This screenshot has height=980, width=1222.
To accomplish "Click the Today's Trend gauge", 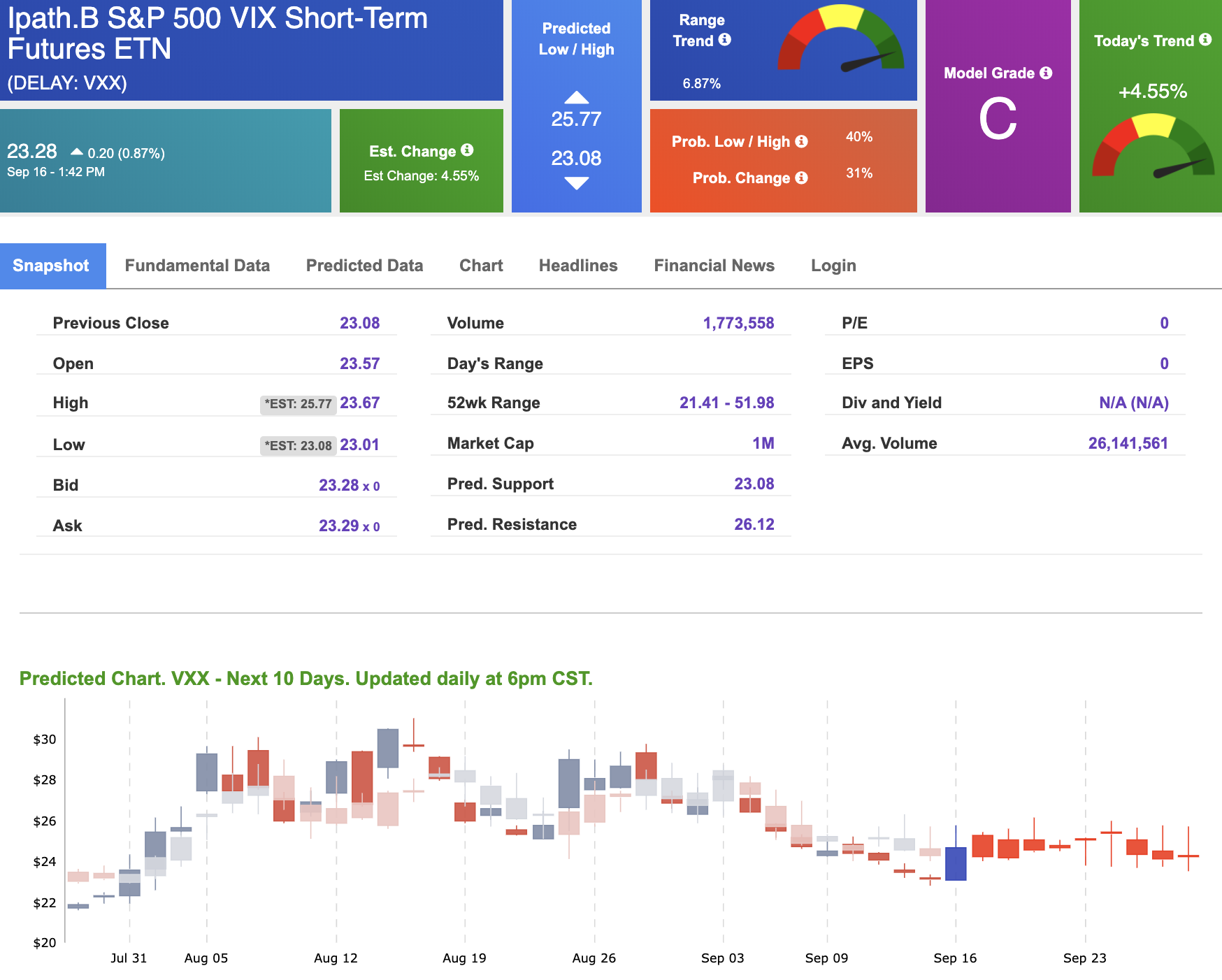I will 1153,145.
